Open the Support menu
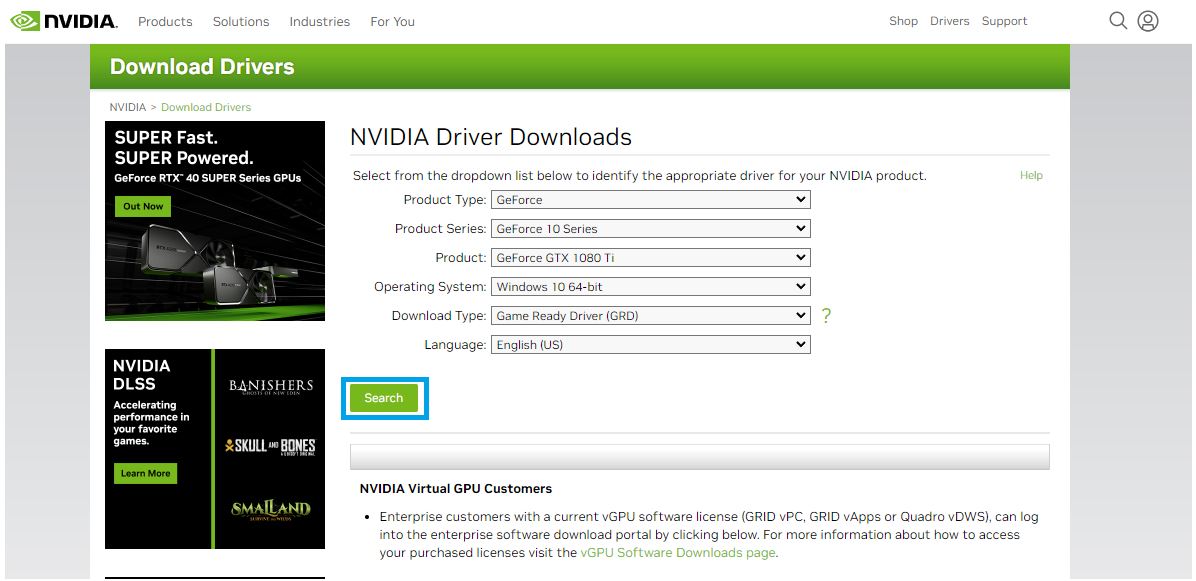Image resolution: width=1196 pixels, height=581 pixels. point(1004,21)
